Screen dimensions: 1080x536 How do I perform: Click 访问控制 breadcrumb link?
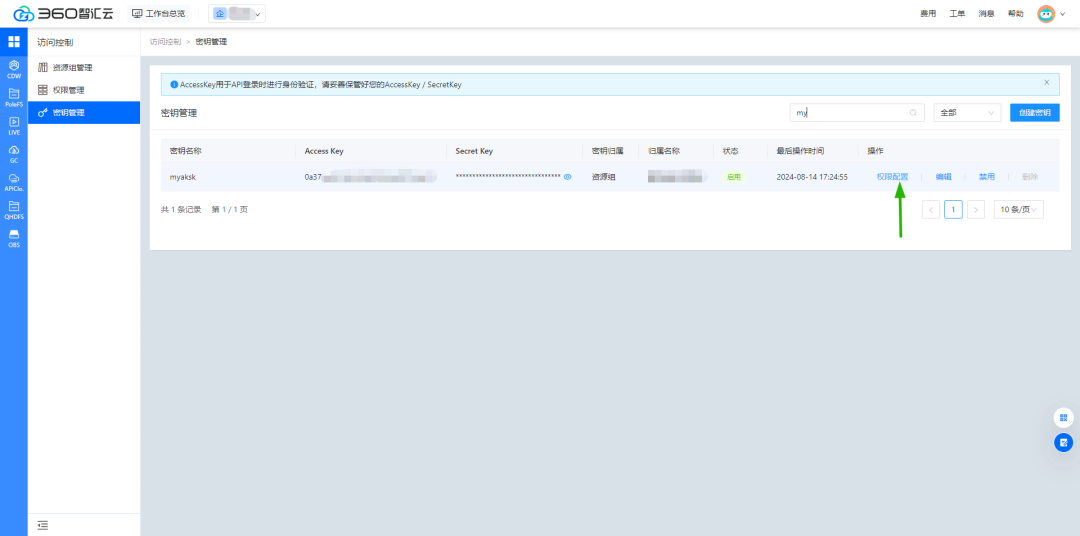165,42
